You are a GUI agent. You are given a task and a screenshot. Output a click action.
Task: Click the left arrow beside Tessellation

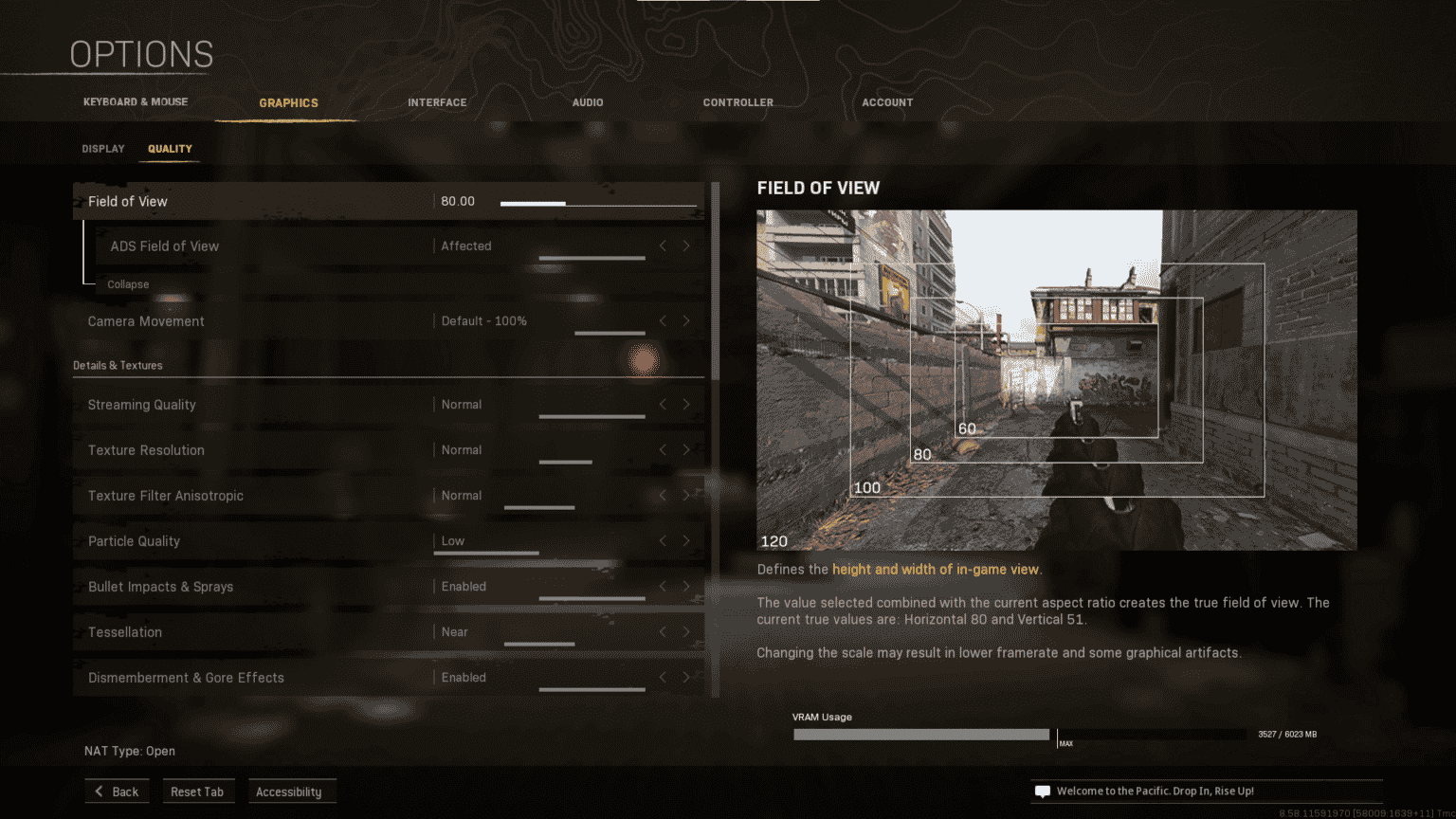pos(663,632)
